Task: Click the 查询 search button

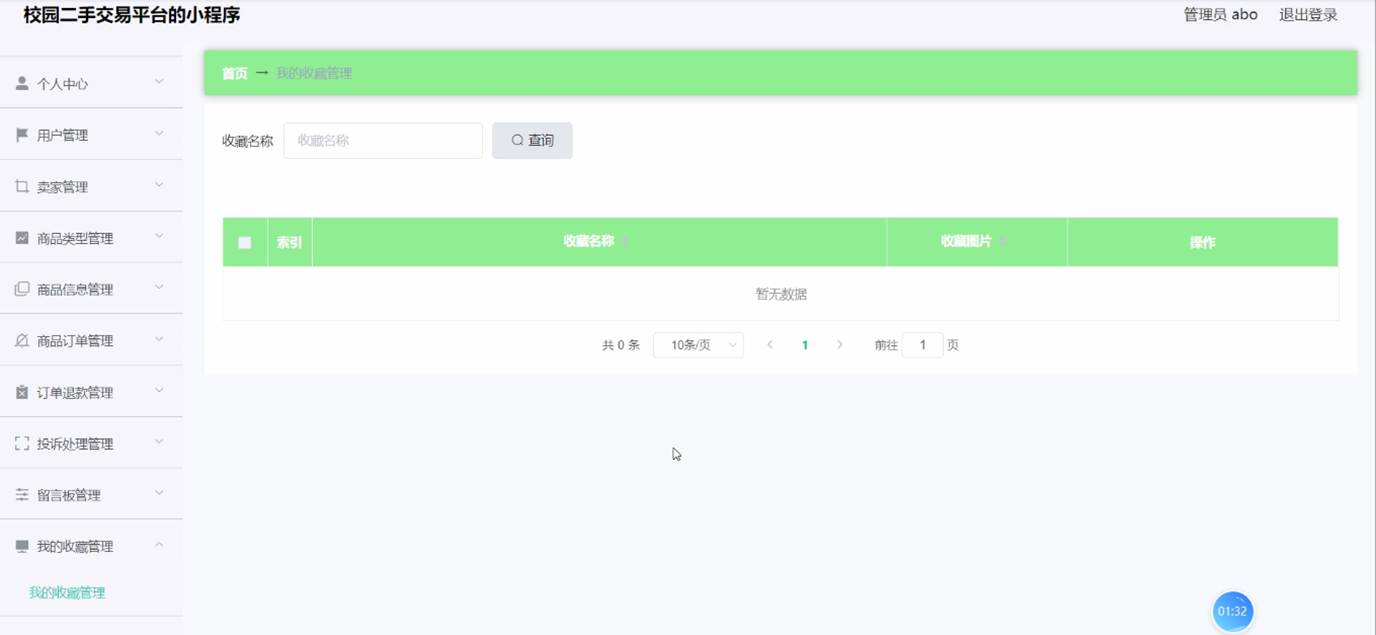Action: (532, 141)
